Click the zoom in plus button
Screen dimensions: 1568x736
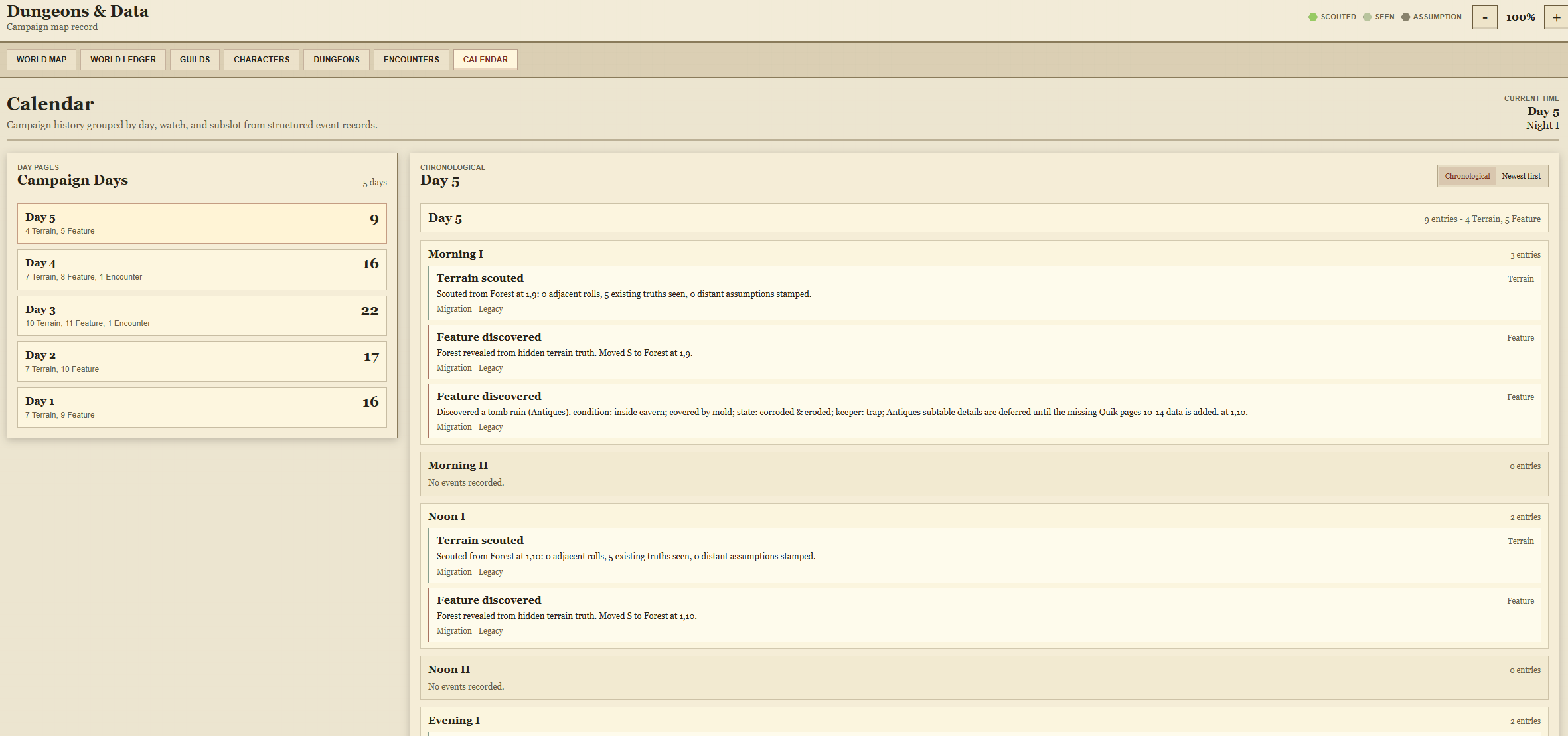[1556, 17]
